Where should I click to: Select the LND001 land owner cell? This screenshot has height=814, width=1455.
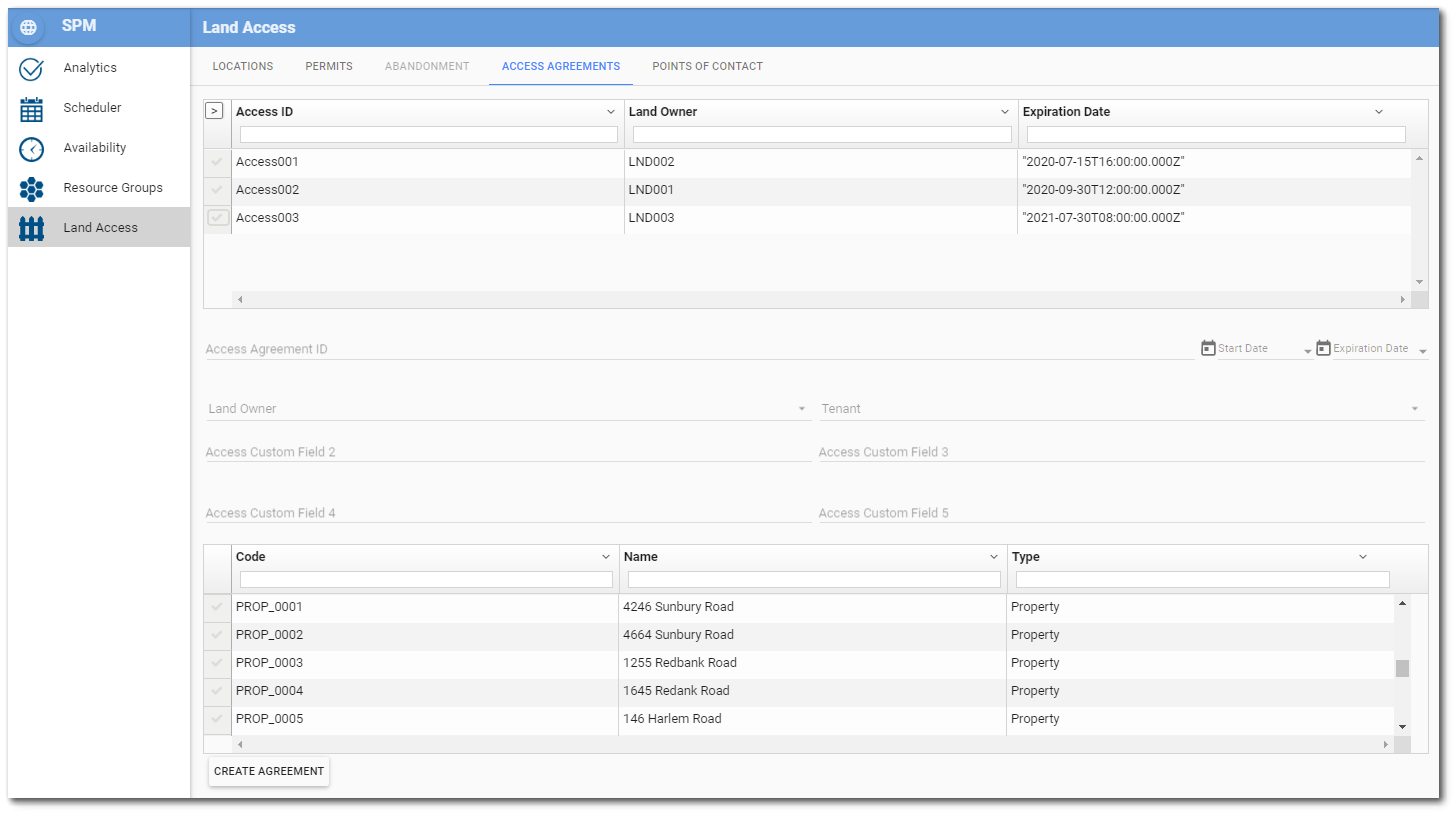coord(821,190)
